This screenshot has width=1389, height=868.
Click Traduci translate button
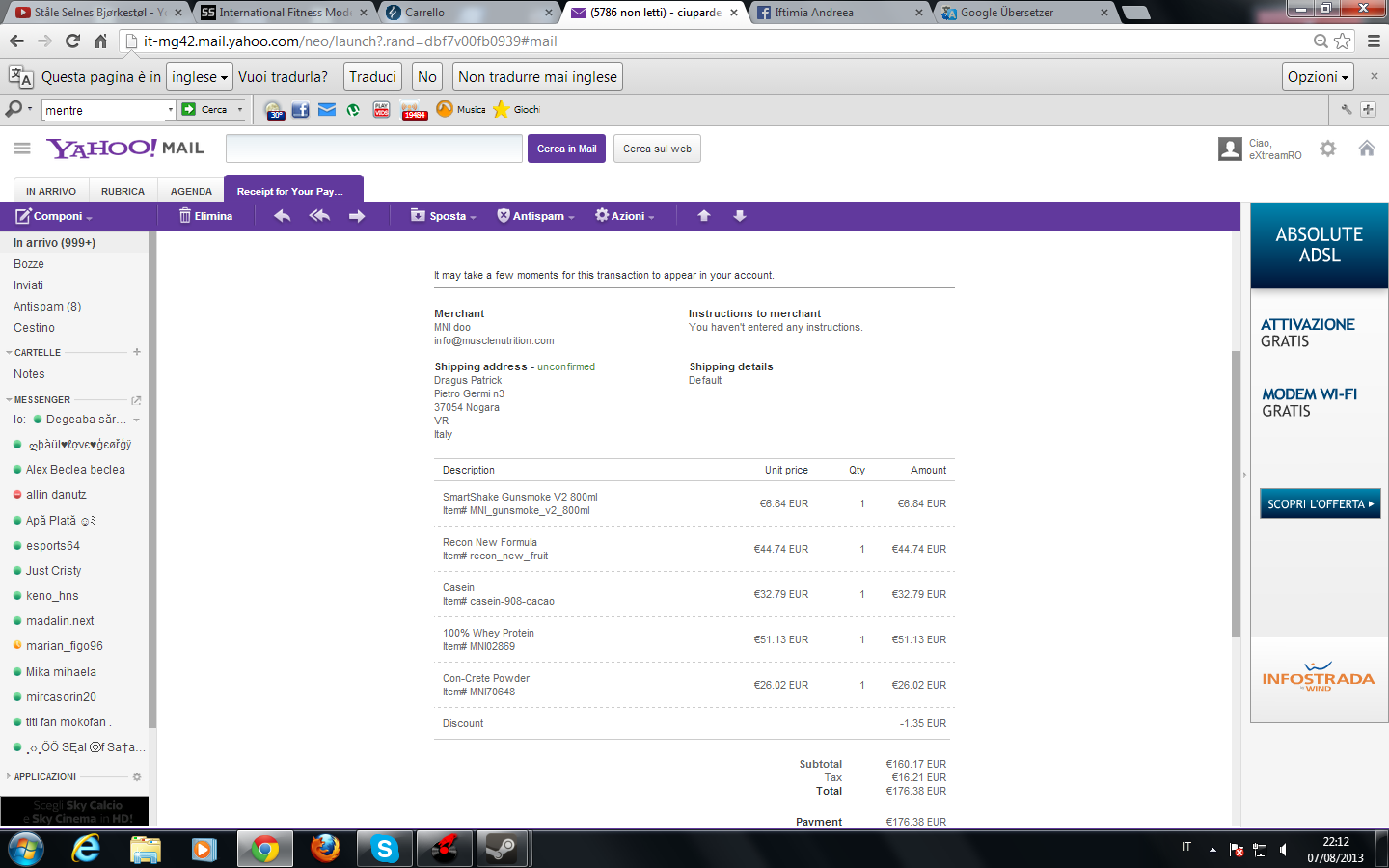coord(372,77)
